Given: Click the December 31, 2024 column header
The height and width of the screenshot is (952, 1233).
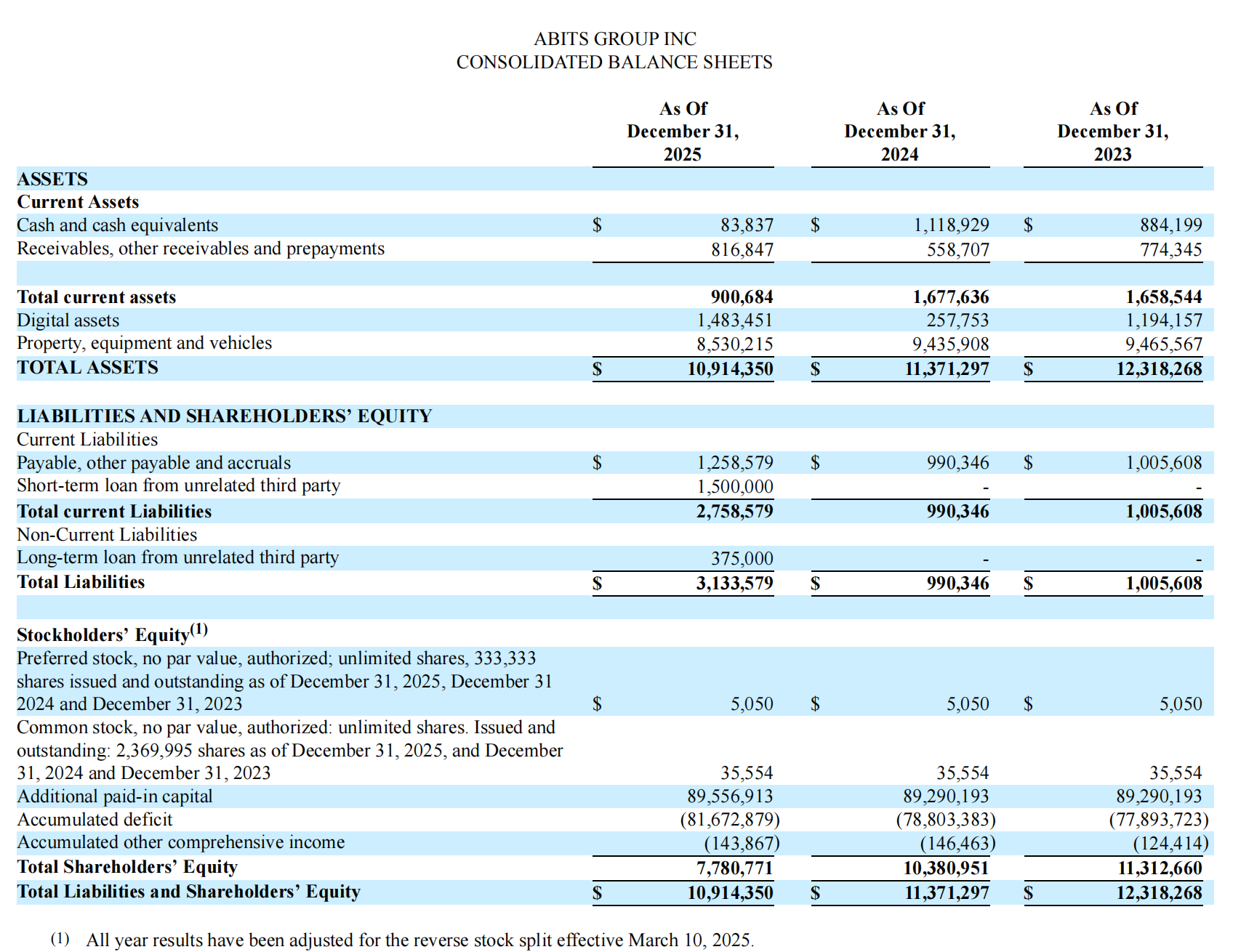Looking at the screenshot, I should 900,132.
